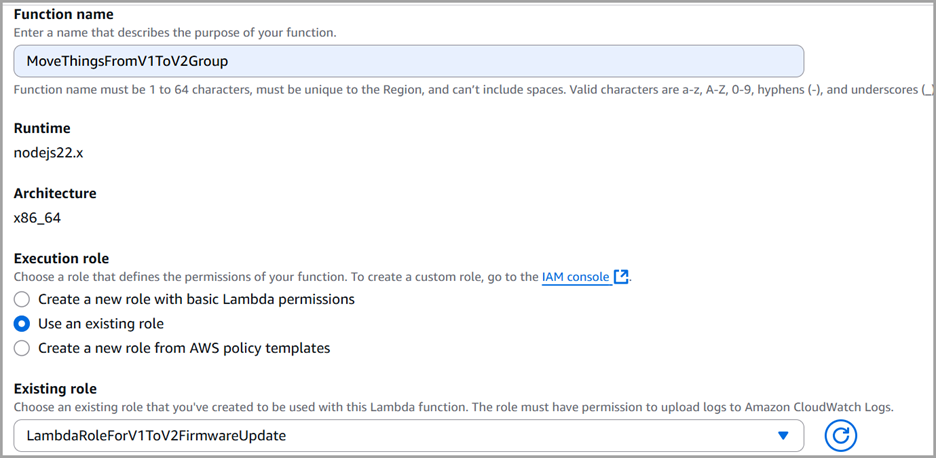Click the refresh roles circular arrow icon

(x=841, y=435)
